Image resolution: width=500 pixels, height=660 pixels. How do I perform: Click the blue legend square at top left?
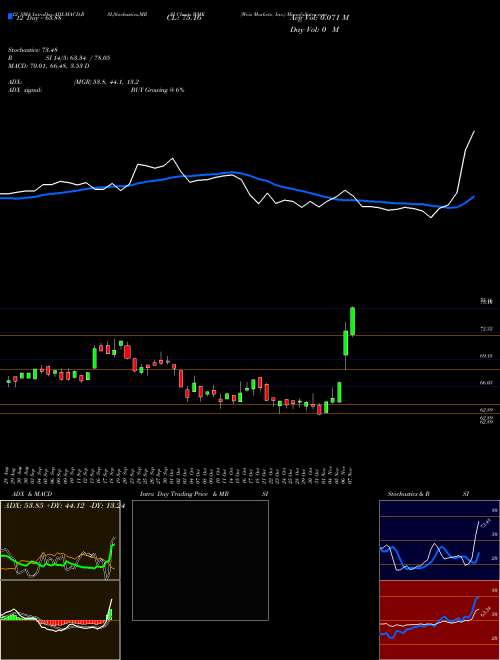point(10,16)
